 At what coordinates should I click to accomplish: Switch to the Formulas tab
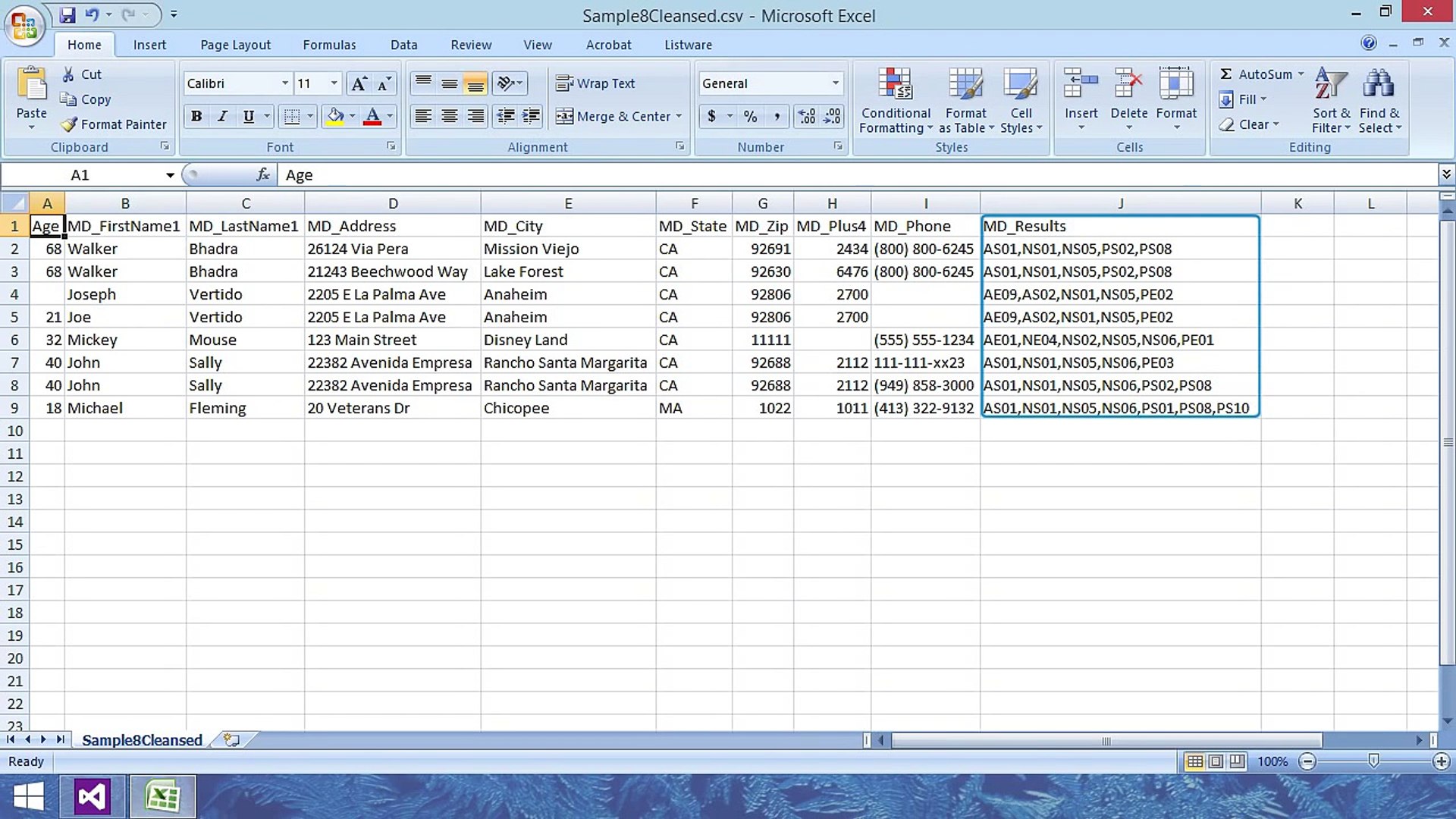point(329,45)
